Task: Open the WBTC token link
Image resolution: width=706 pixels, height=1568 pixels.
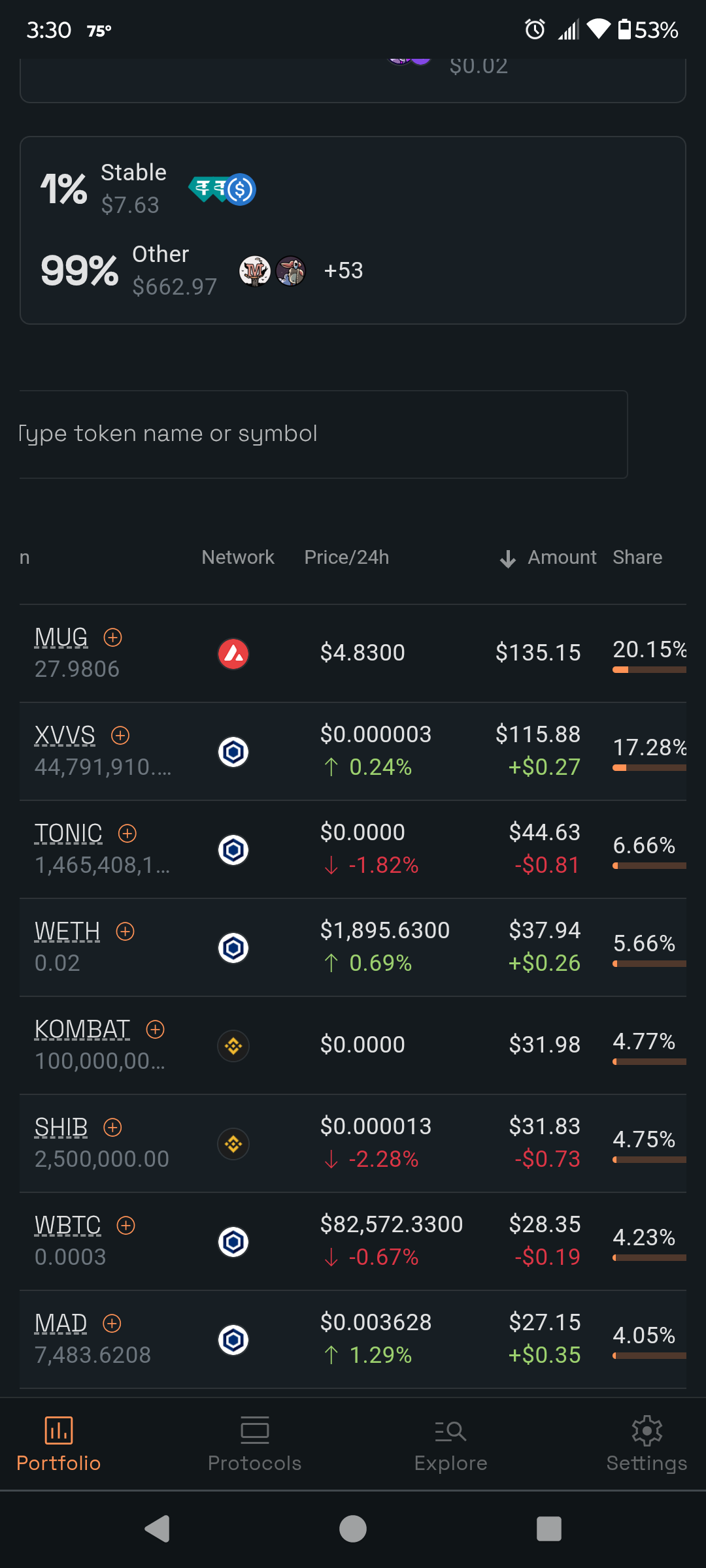Action: click(x=68, y=1225)
